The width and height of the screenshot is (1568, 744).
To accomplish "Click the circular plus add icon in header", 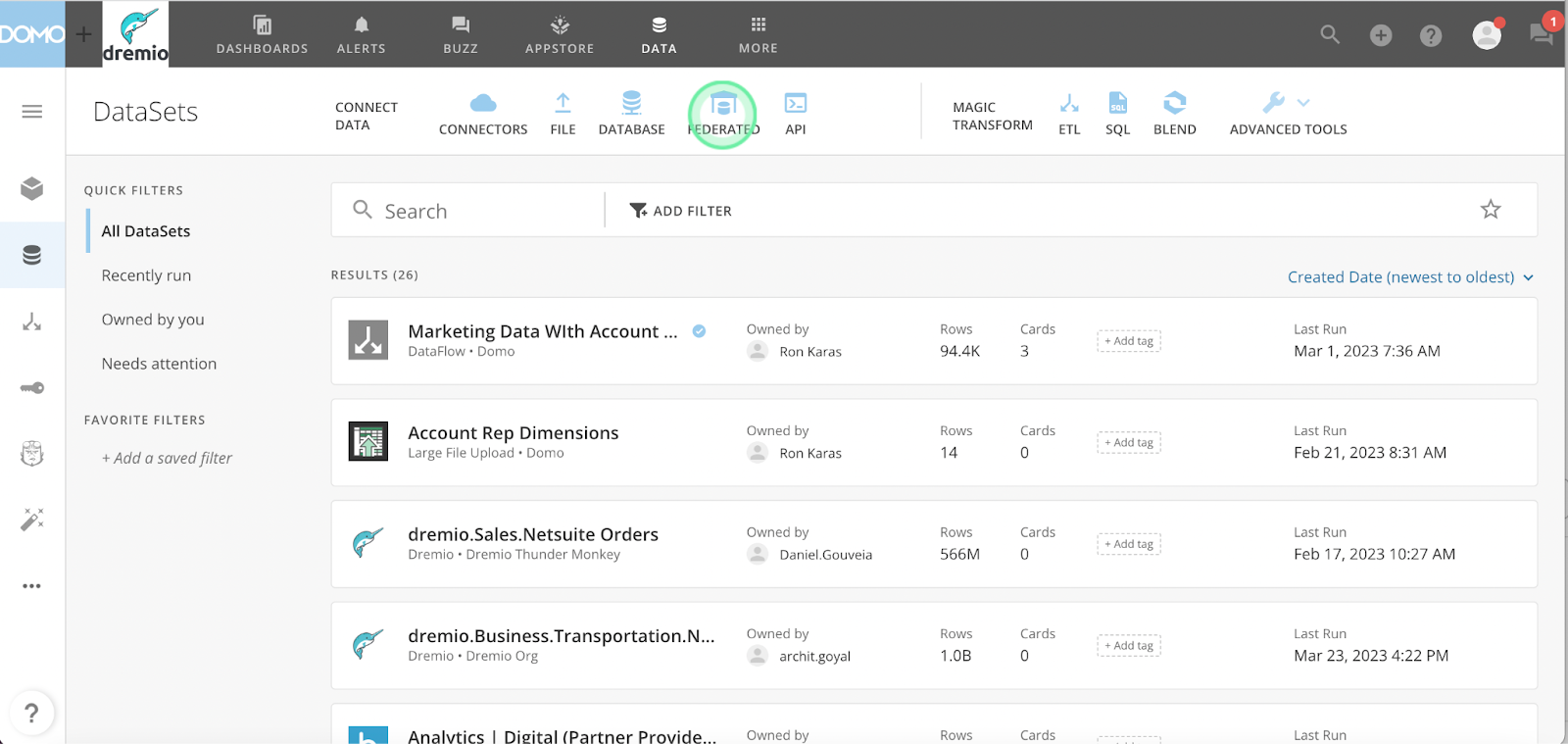I will (x=1381, y=35).
